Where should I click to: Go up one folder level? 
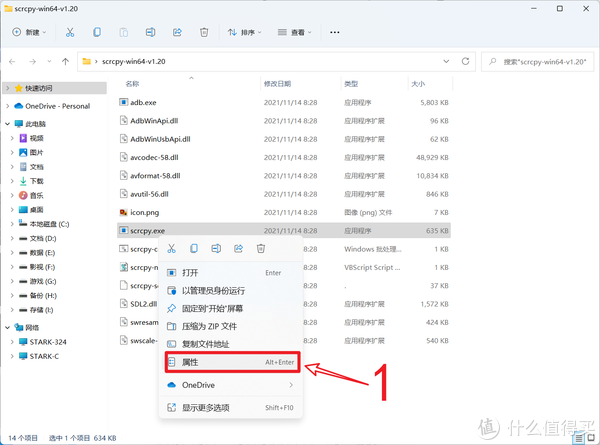click(65, 61)
